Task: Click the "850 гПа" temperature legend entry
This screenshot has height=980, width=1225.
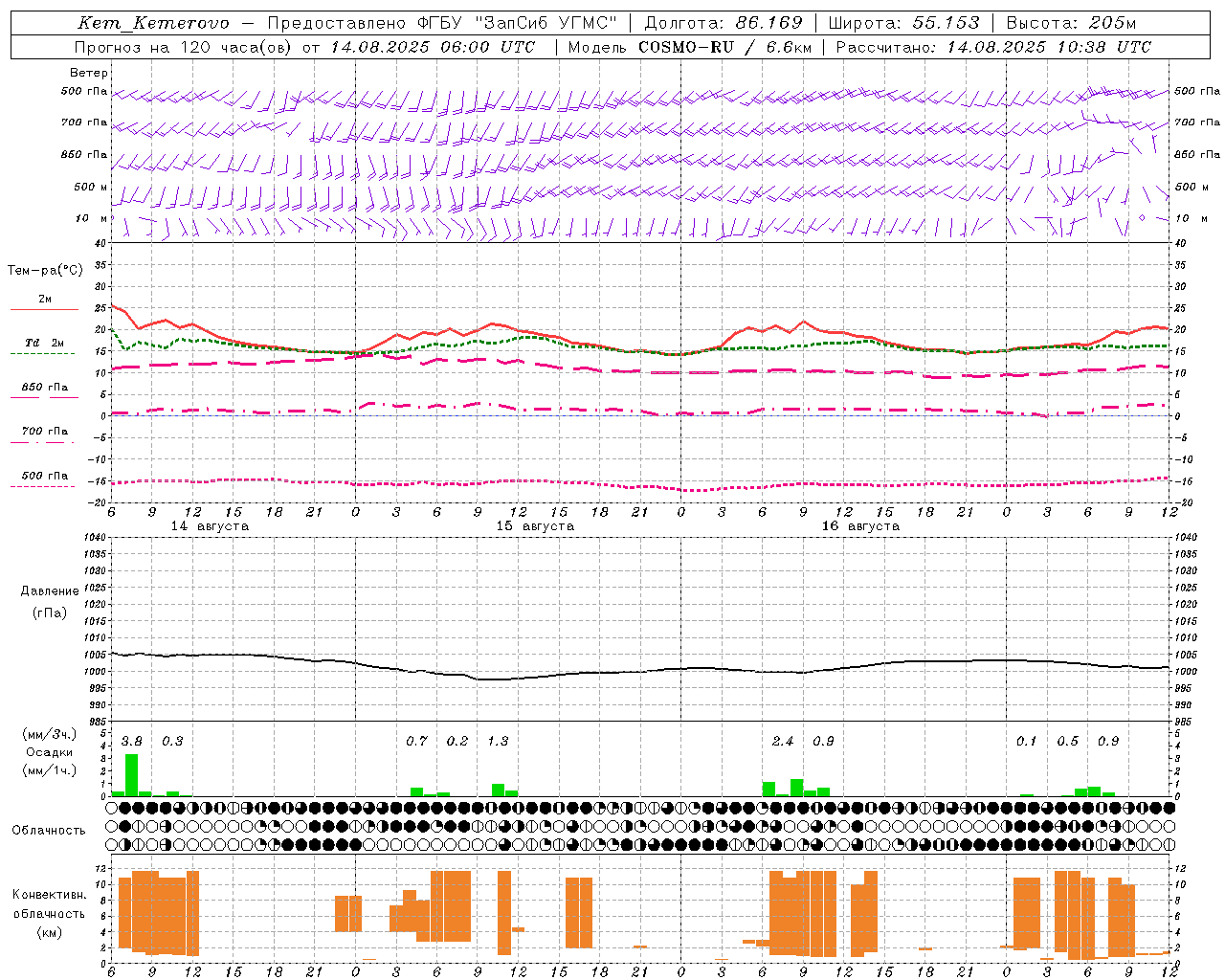Action: (x=44, y=390)
